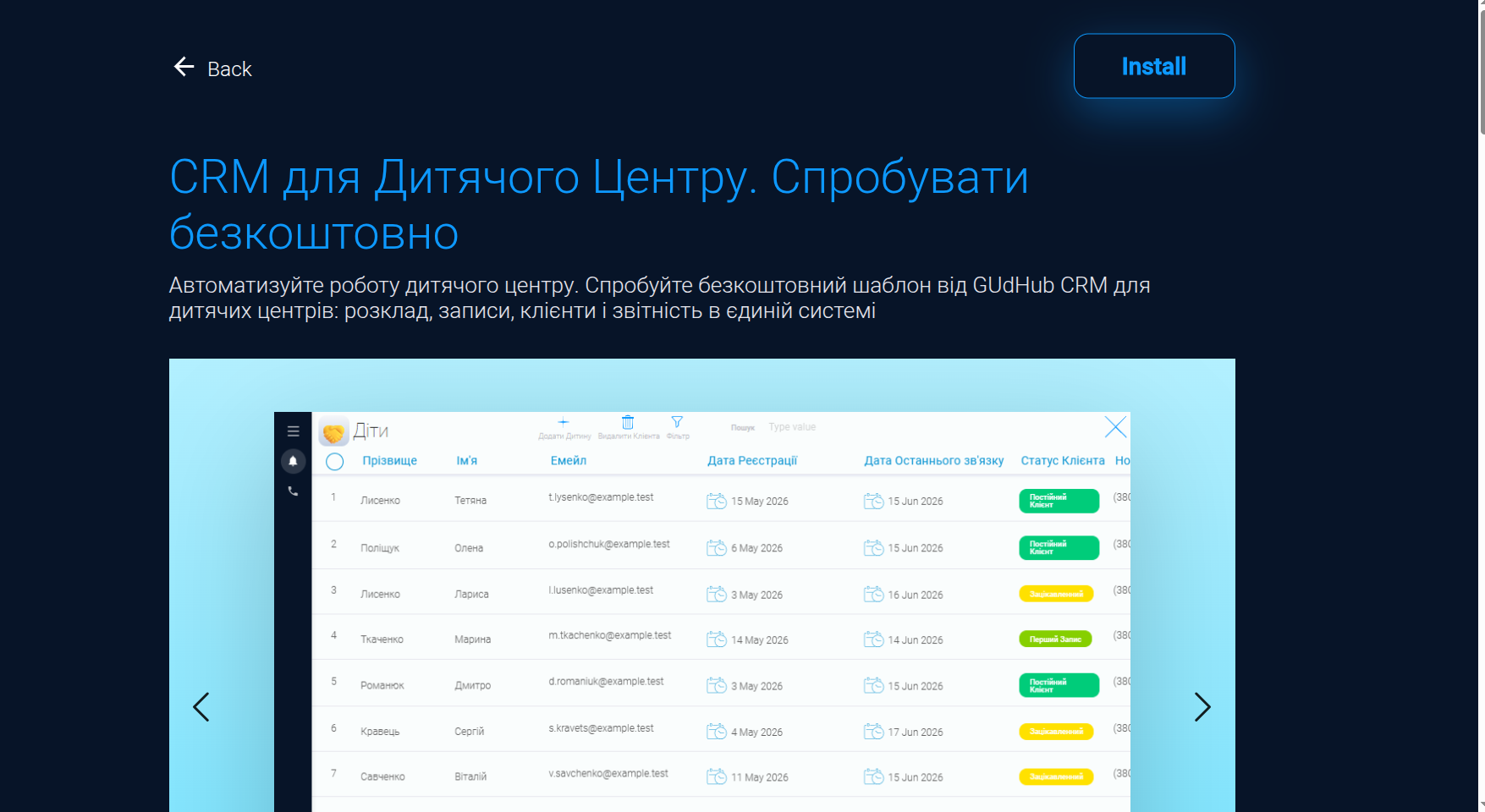Image resolution: width=1485 pixels, height=812 pixels.
Task: Click the calendar icon beside 16 Jun 2026
Action: click(x=873, y=595)
